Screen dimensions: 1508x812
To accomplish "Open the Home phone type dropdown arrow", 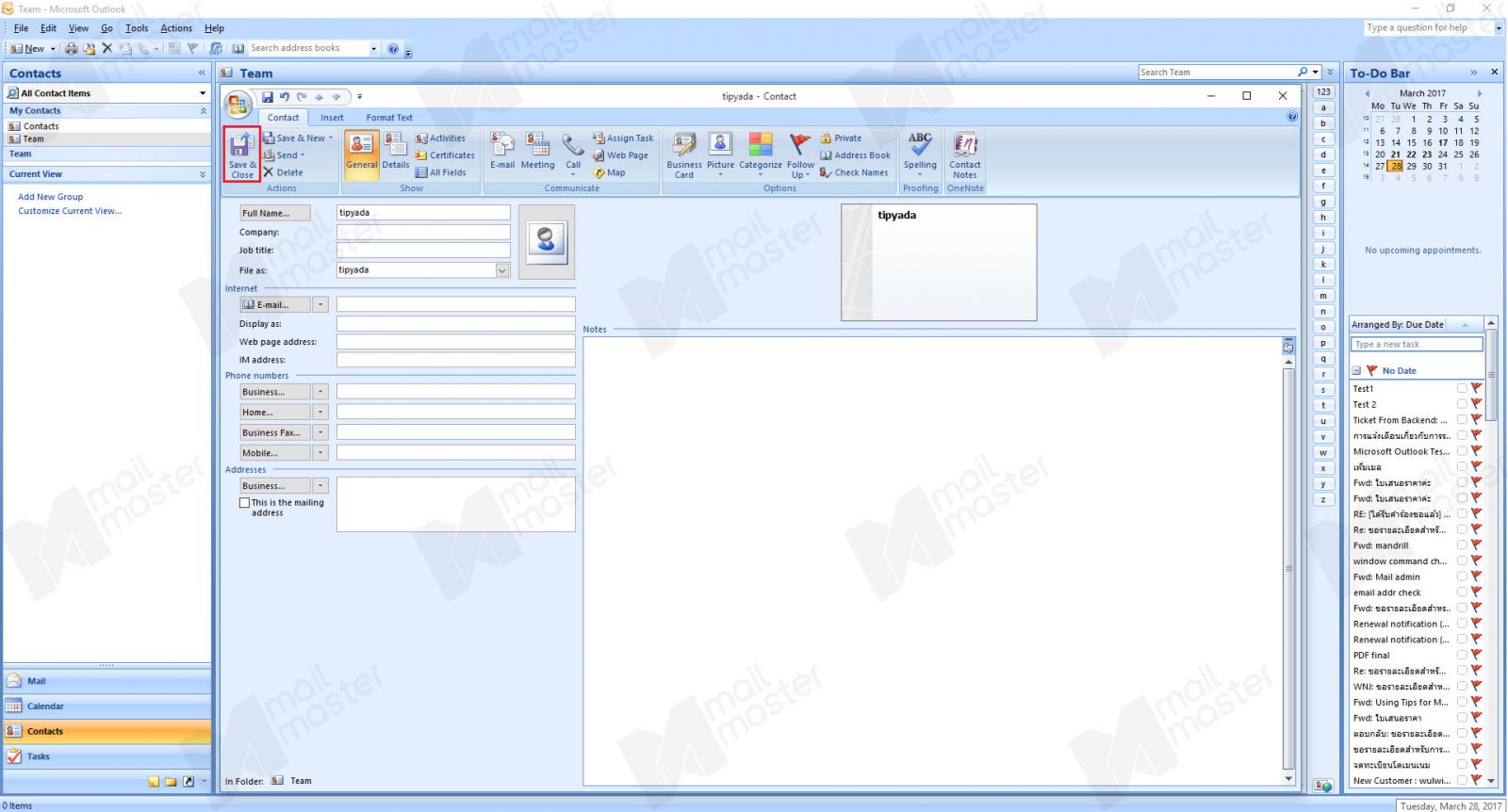I will click(x=320, y=413).
